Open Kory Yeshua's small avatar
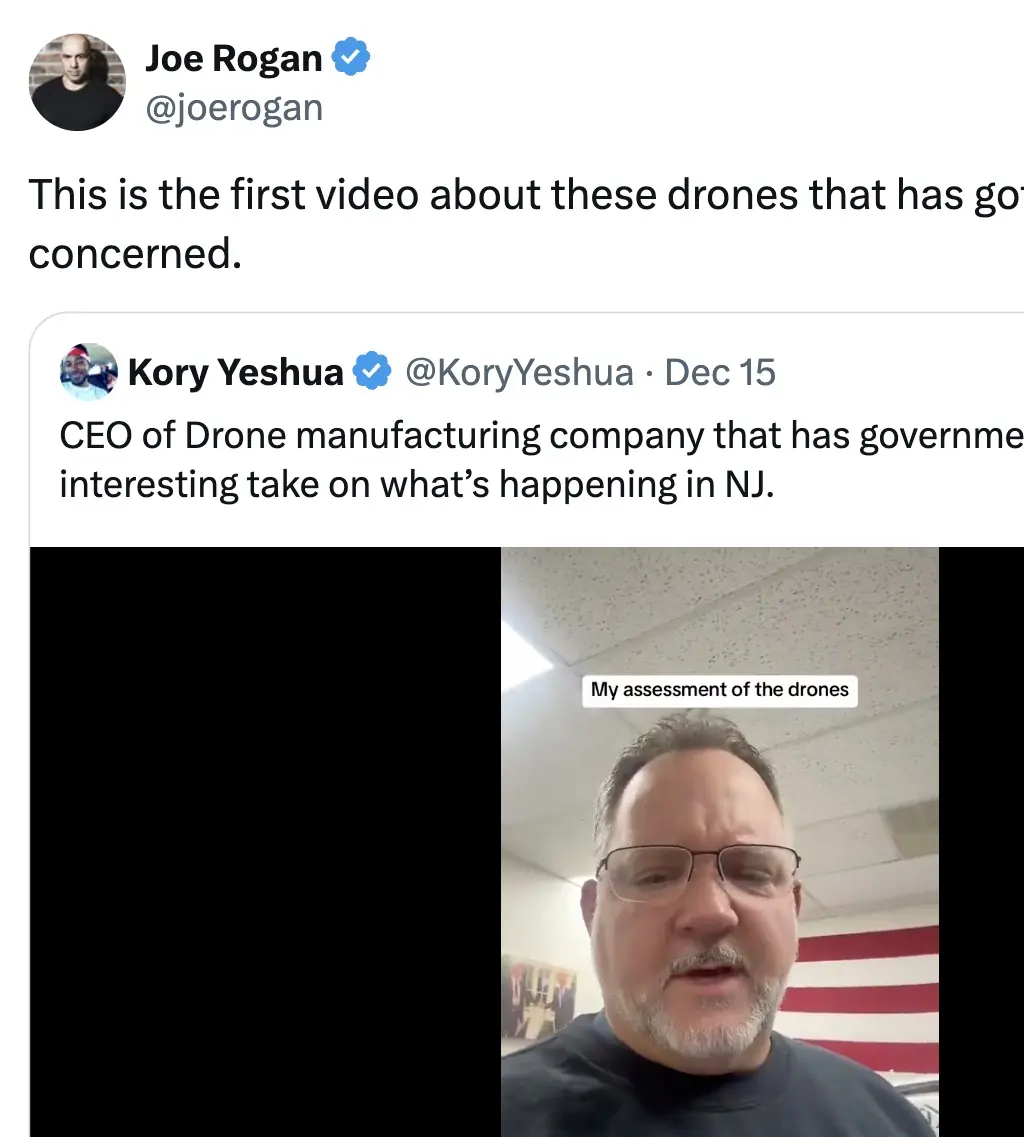Viewport: 1024px width, 1137px height. pos(89,372)
